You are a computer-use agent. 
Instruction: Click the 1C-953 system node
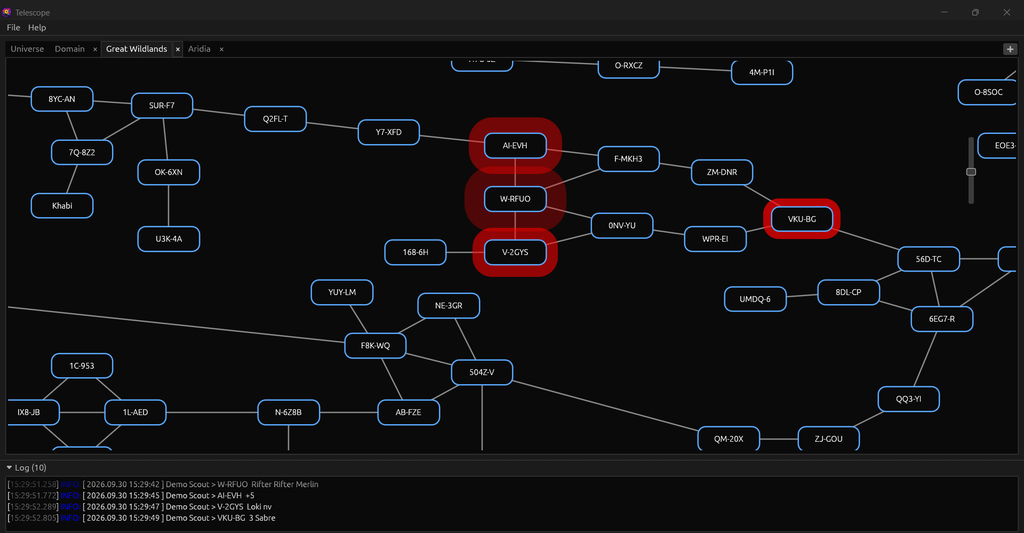82,366
